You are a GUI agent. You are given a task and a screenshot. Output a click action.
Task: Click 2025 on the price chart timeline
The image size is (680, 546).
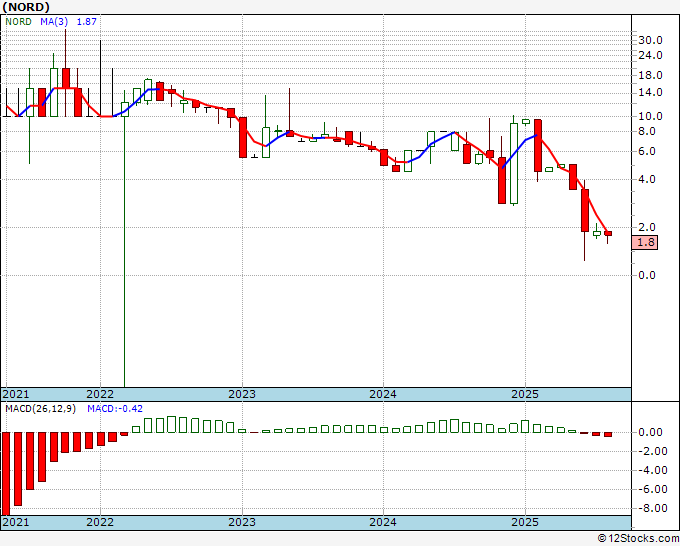point(525,394)
